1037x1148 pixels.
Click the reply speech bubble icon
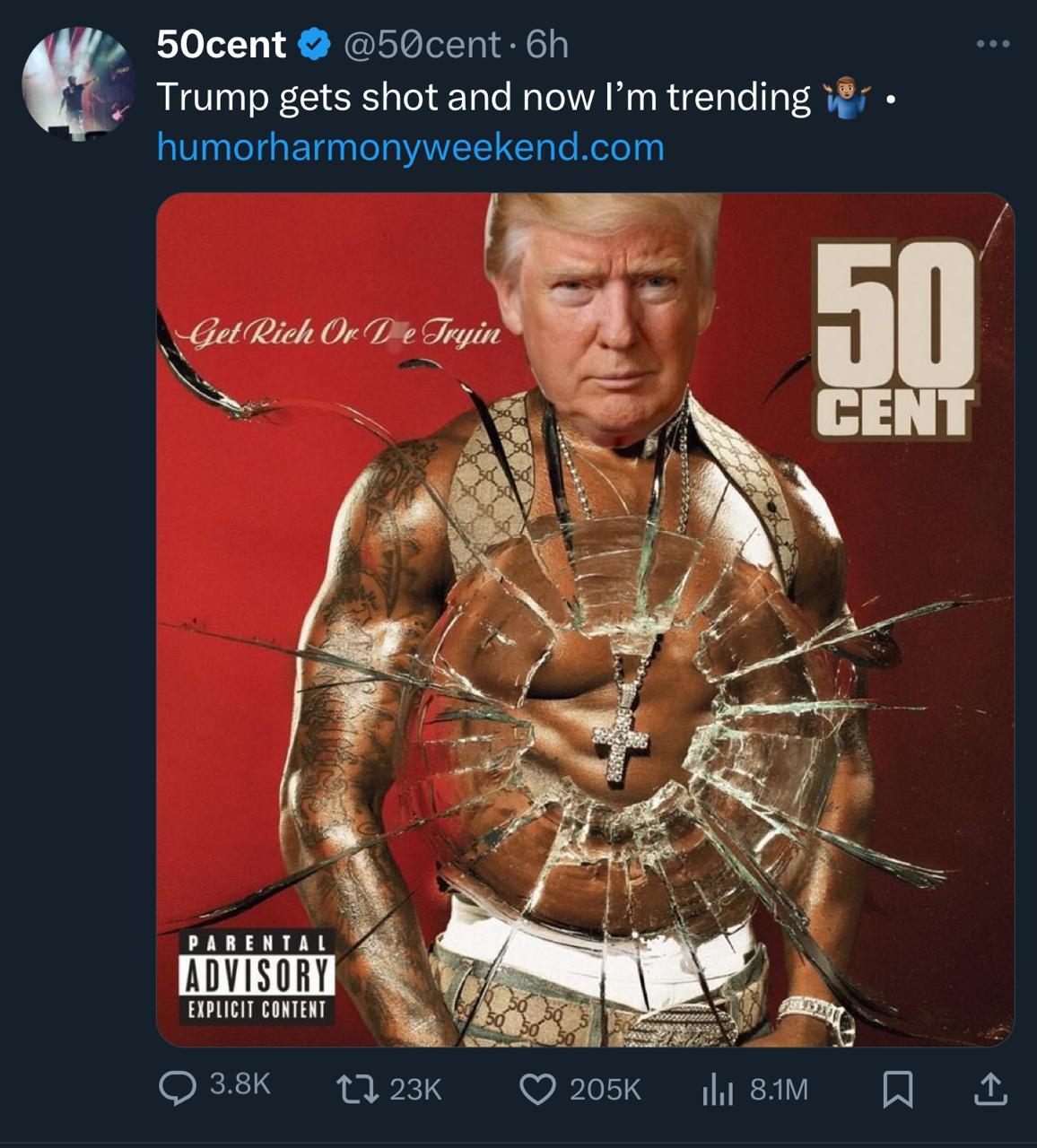pos(175,1089)
